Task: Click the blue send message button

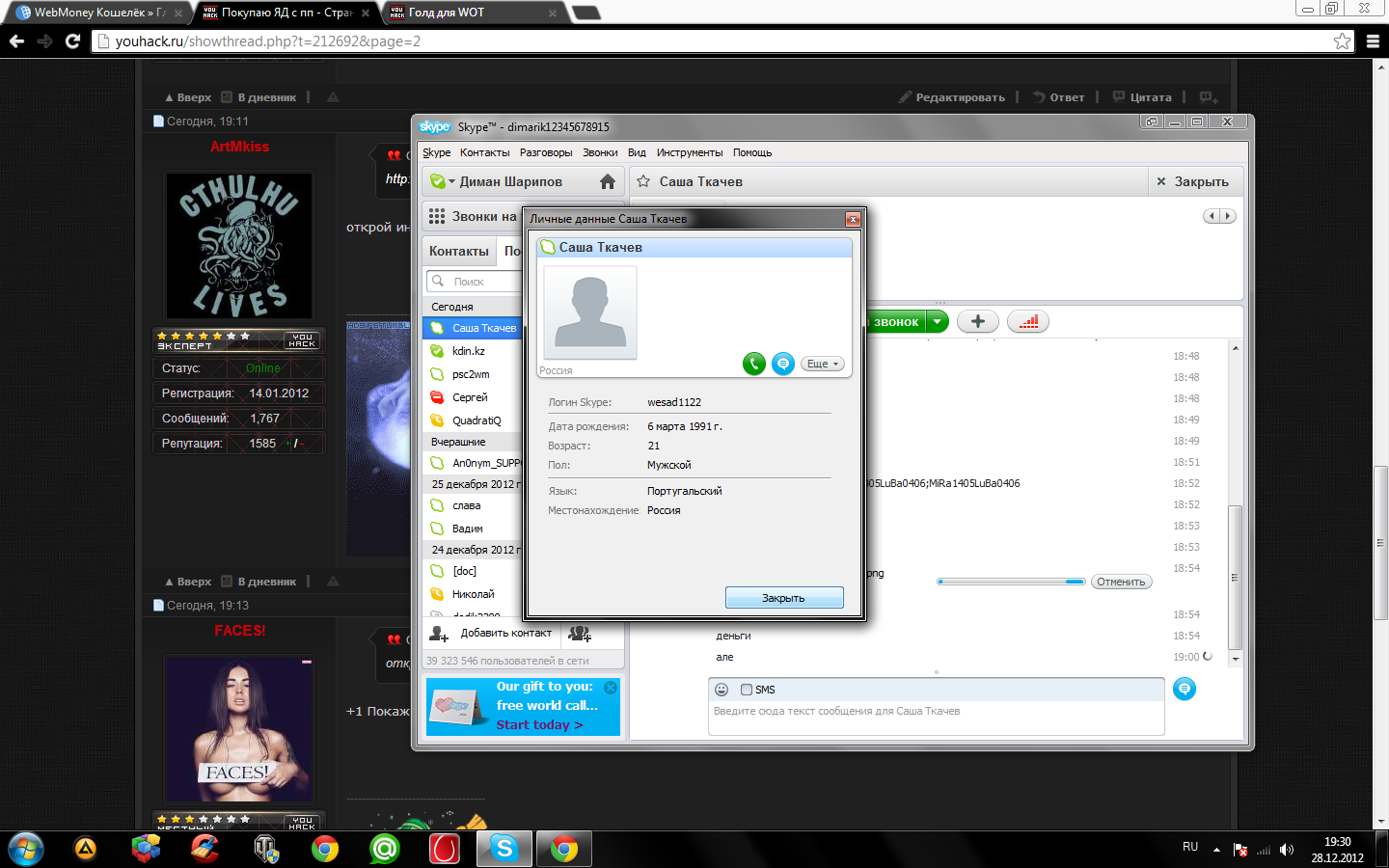Action: coord(1185,689)
